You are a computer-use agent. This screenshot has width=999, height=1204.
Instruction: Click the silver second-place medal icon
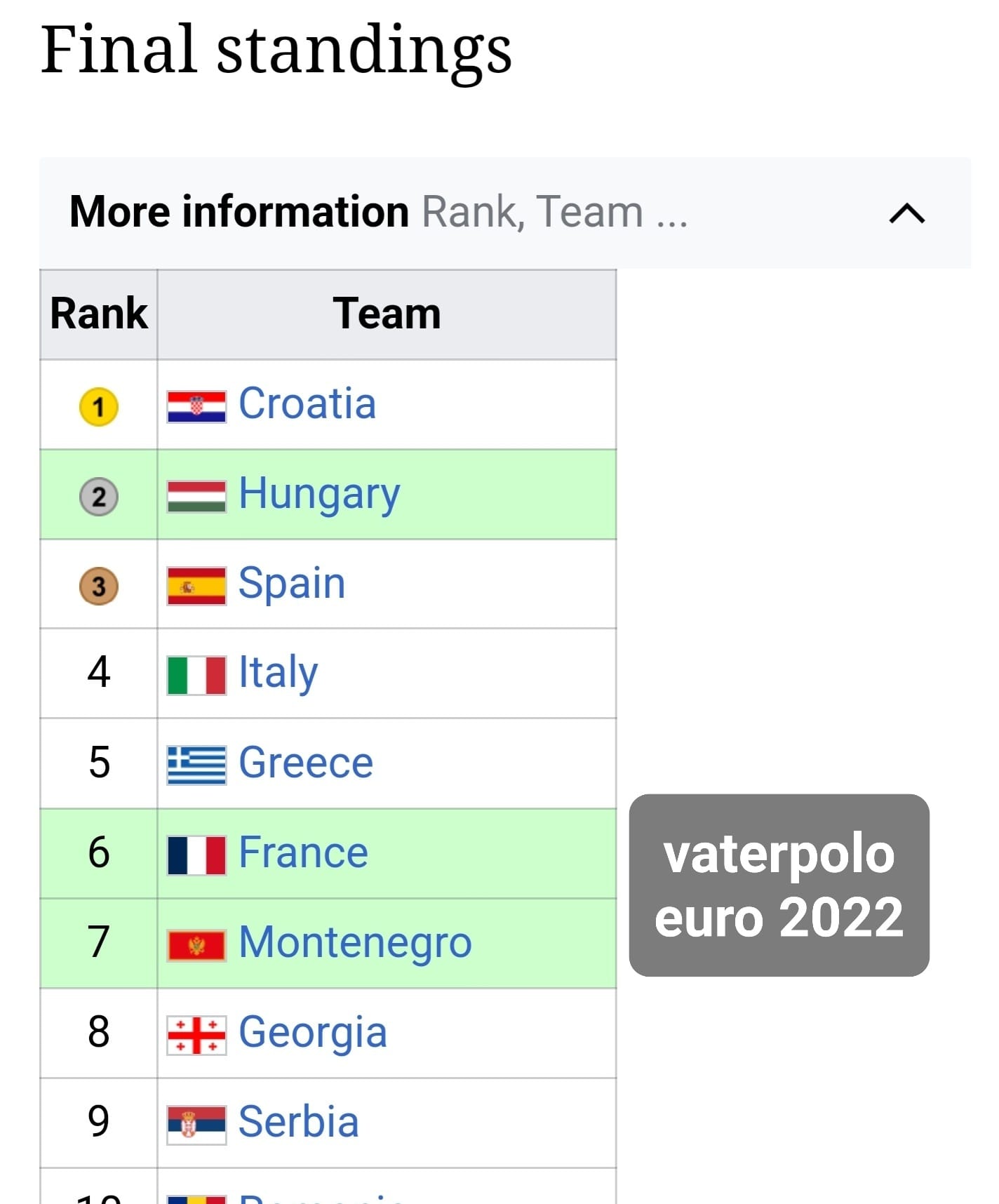[x=99, y=497]
